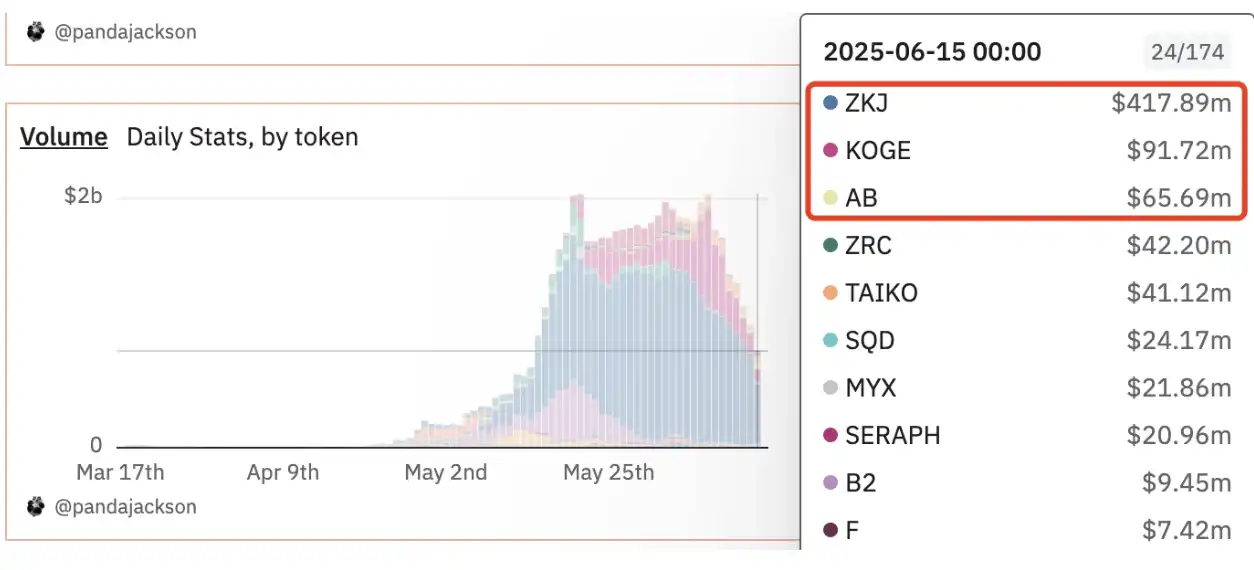Click the tooltip date 2025-06-15 00:00

(x=932, y=52)
